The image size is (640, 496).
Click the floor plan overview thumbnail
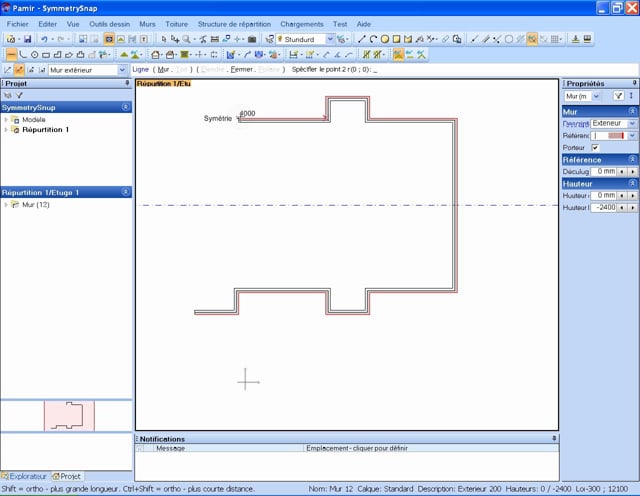pos(69,416)
